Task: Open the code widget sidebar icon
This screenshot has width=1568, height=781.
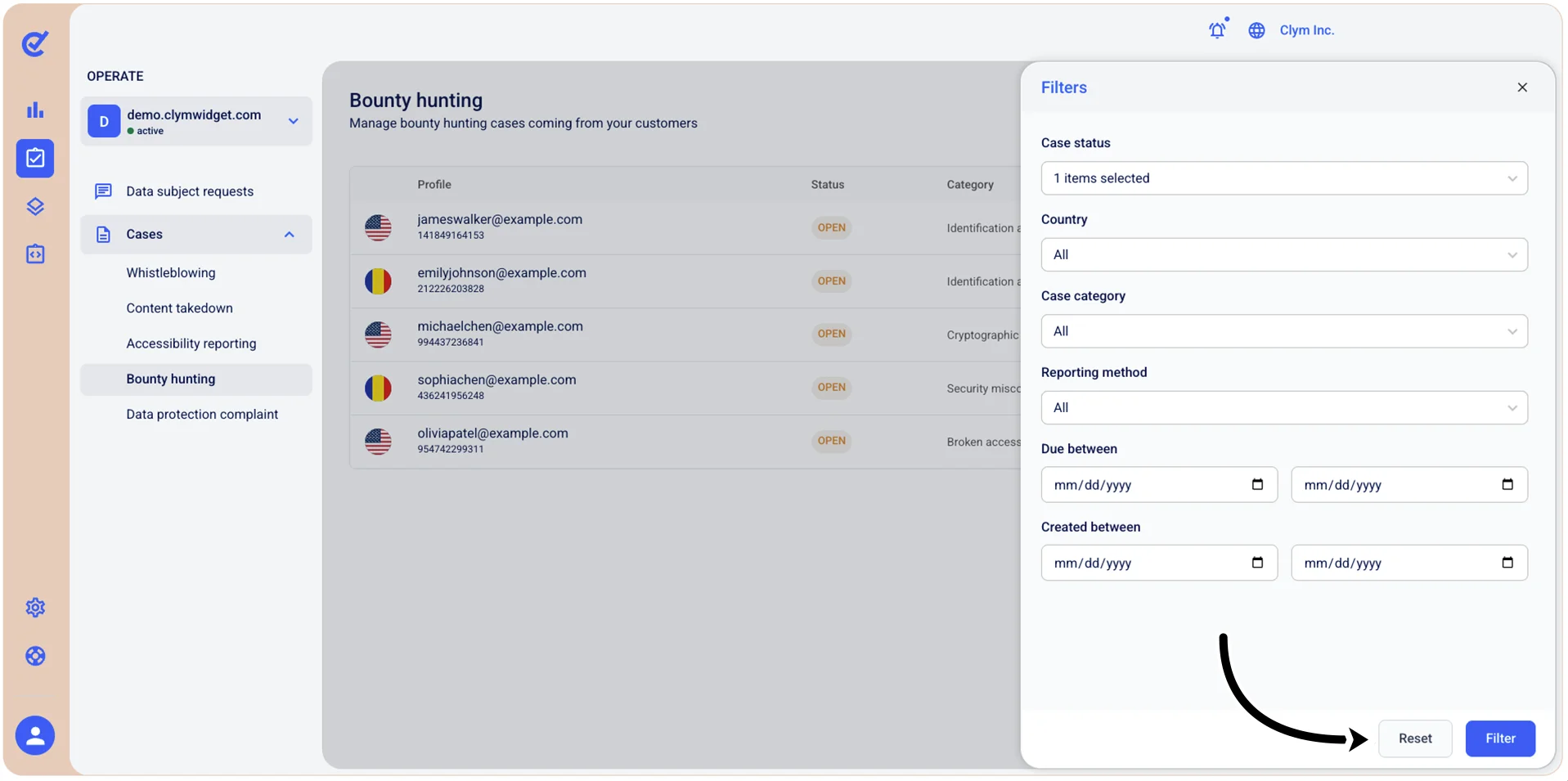Action: pyautogui.click(x=35, y=254)
